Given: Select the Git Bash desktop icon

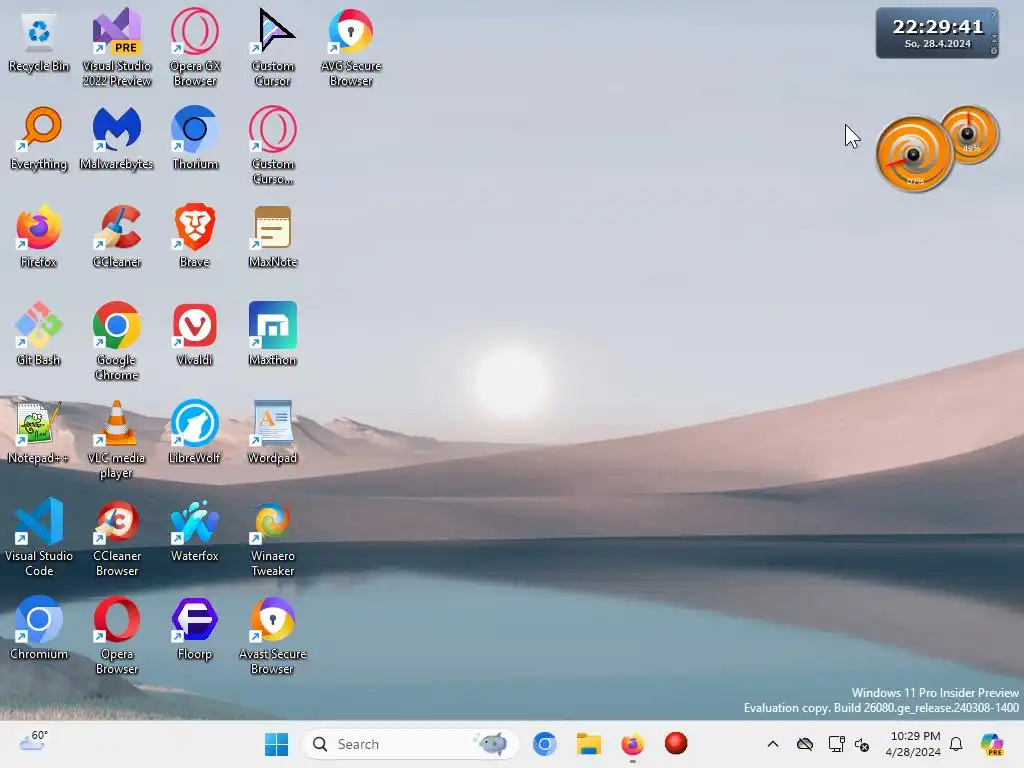Looking at the screenshot, I should click(x=39, y=334).
